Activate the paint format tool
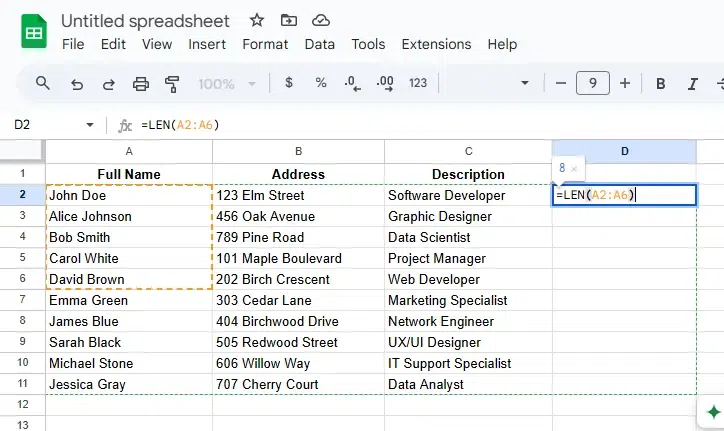 pyautogui.click(x=172, y=84)
